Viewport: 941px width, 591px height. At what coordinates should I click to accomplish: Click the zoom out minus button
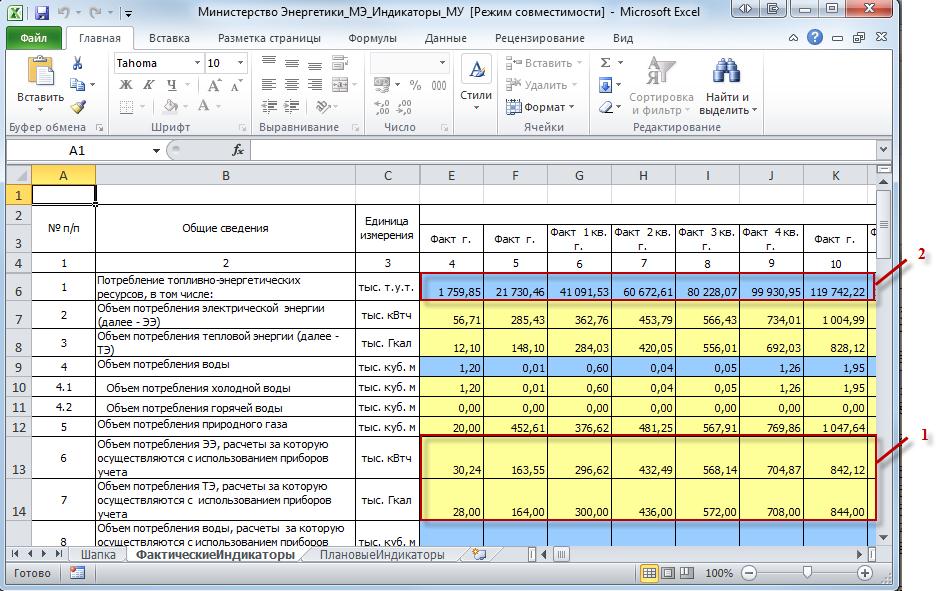click(x=748, y=573)
